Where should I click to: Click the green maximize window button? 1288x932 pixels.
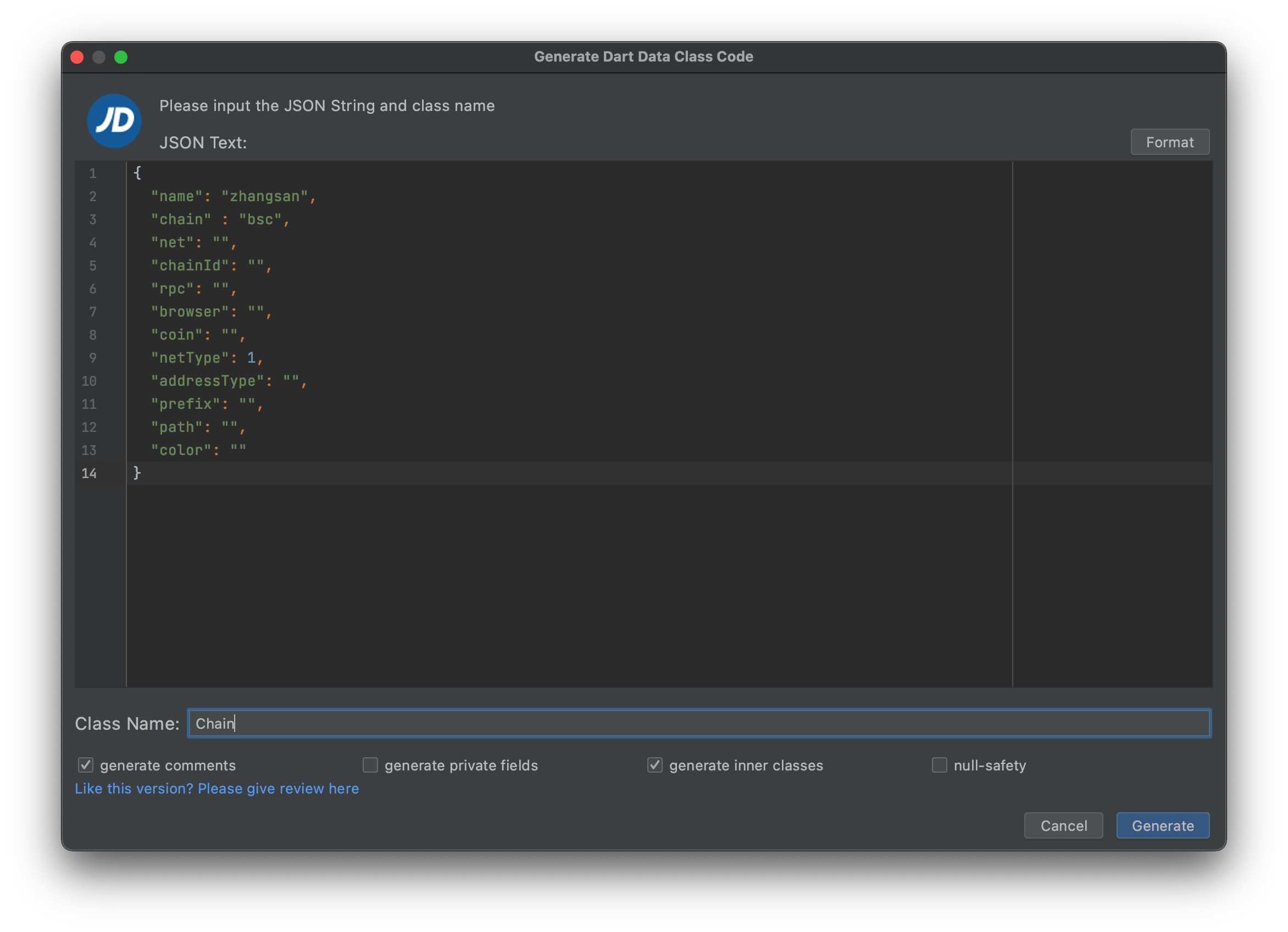(x=121, y=57)
